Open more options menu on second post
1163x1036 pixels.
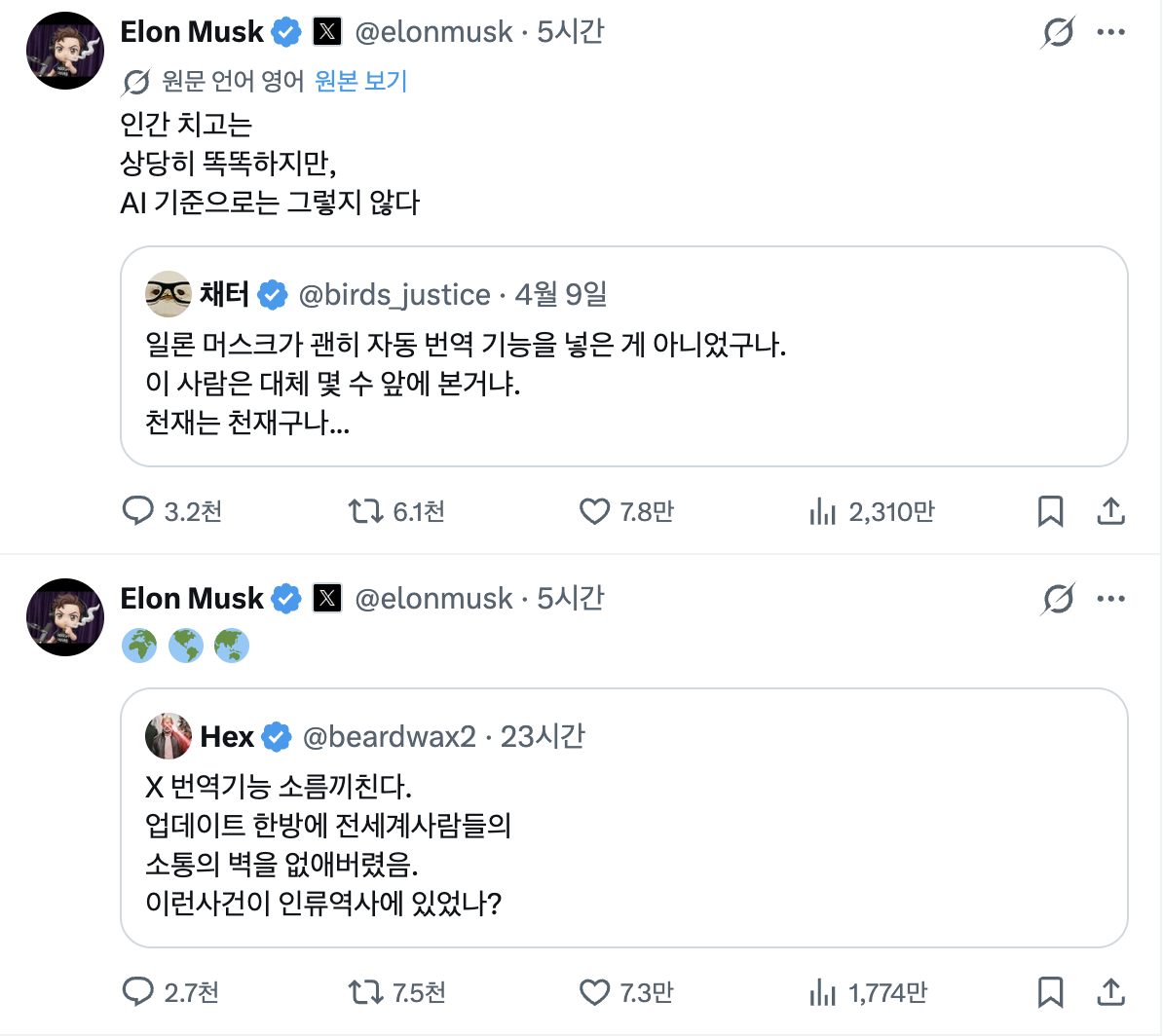pos(1110,599)
